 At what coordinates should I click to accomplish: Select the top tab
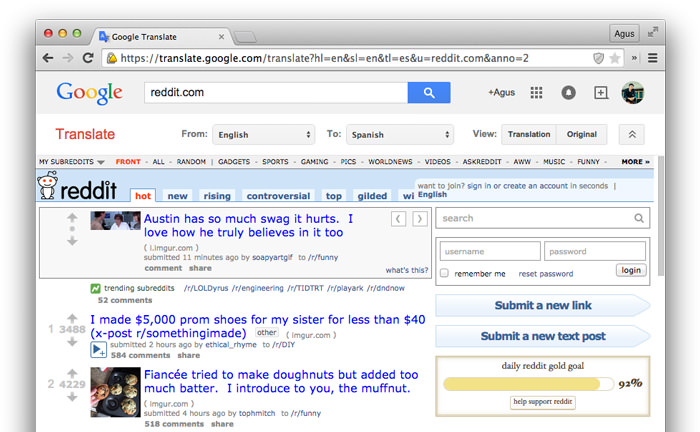coord(333,195)
